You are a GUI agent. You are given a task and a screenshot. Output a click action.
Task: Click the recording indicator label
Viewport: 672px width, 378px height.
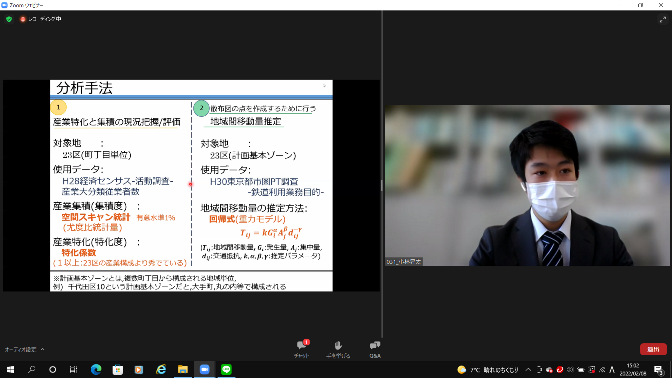tap(41, 19)
